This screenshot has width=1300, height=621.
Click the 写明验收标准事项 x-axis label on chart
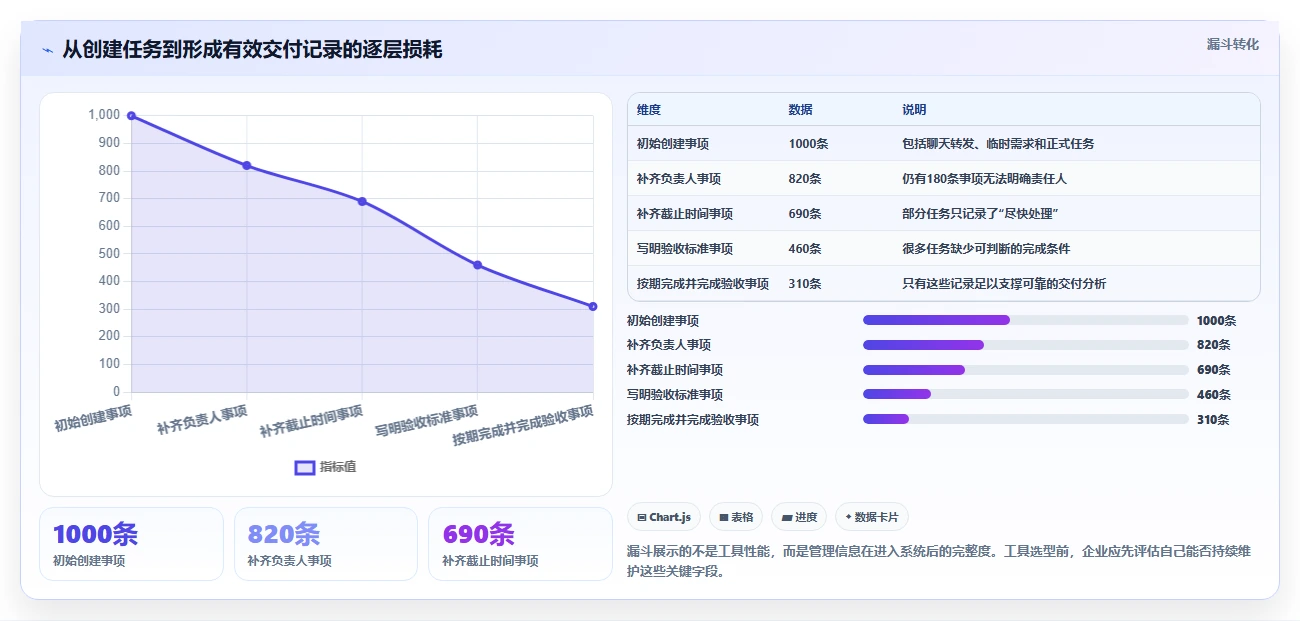(x=427, y=421)
